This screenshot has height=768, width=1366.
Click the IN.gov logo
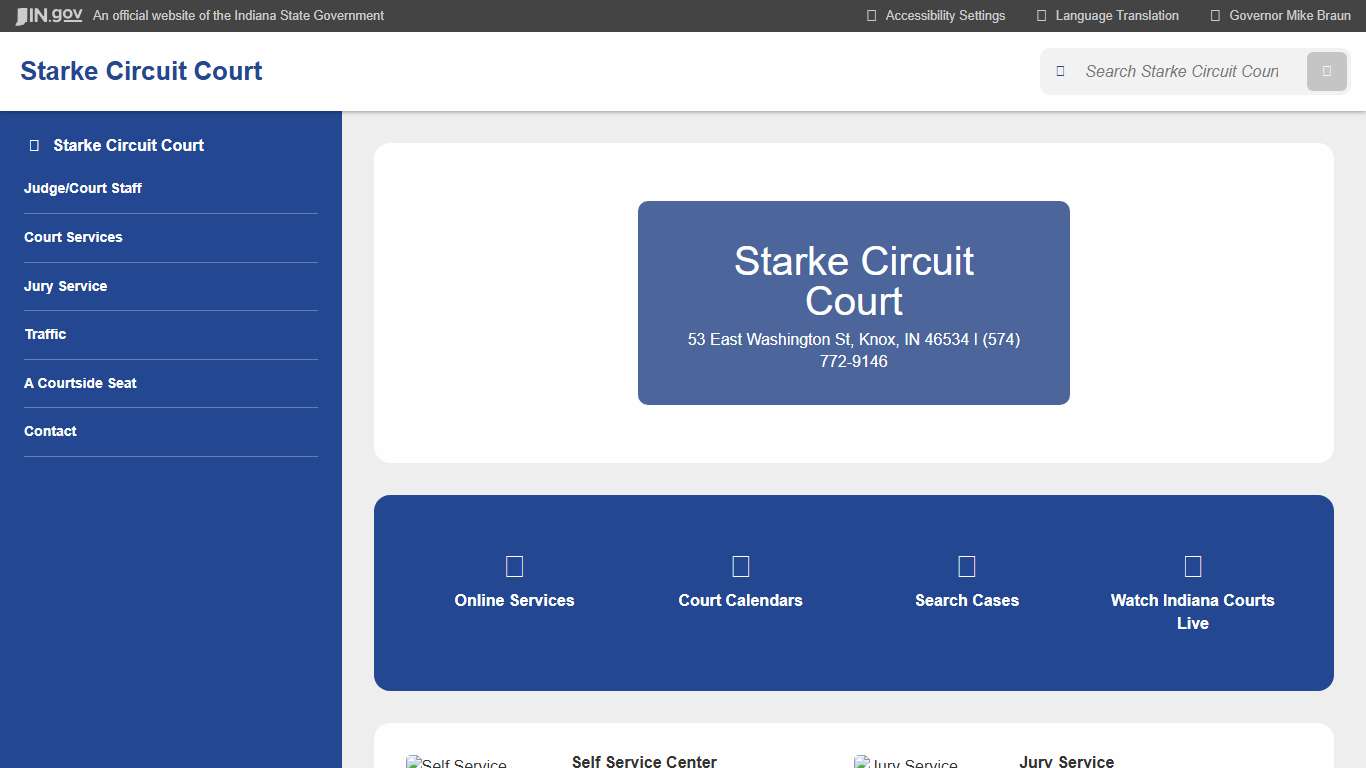point(48,15)
